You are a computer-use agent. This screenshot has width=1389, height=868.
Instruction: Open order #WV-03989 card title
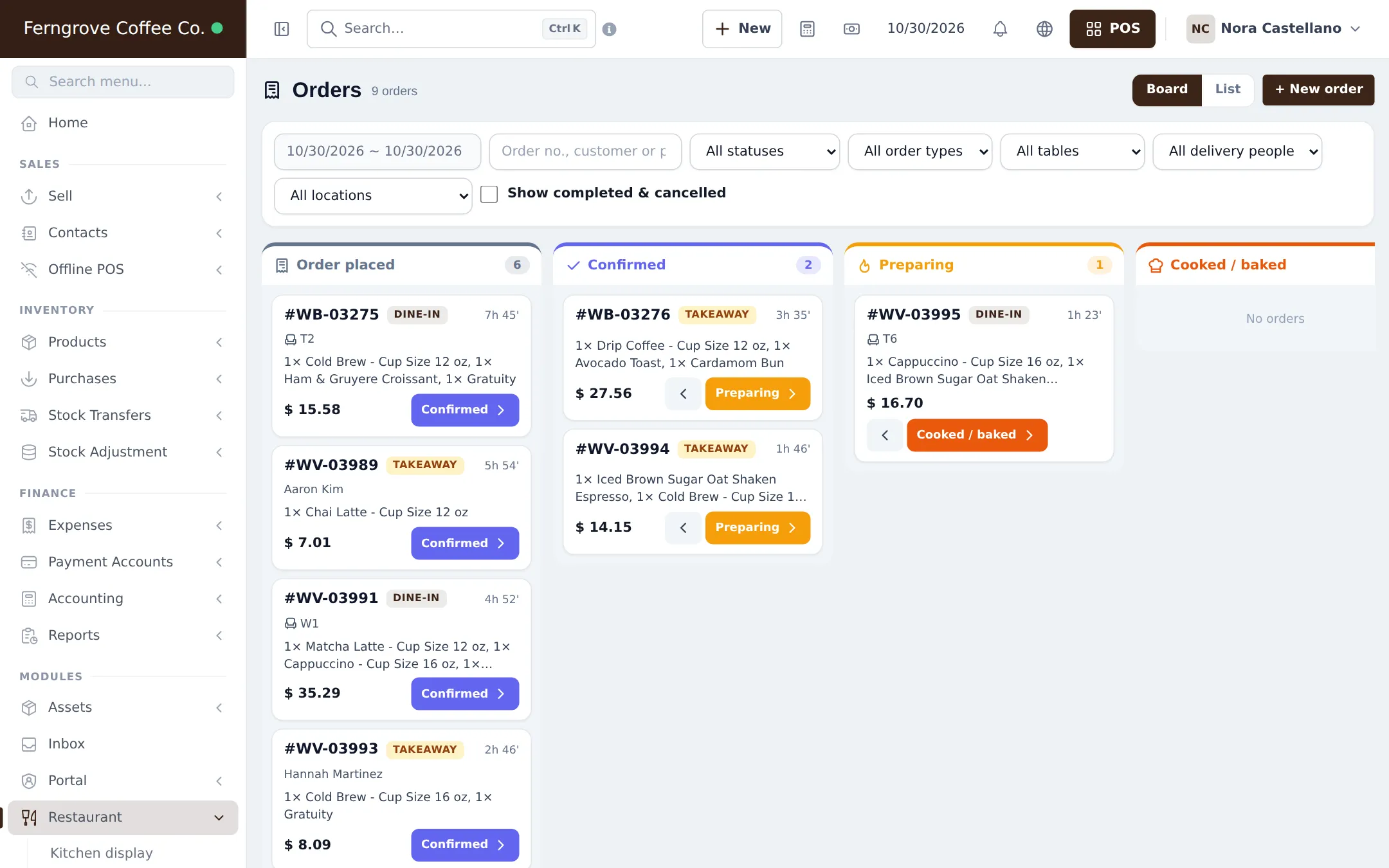point(331,465)
